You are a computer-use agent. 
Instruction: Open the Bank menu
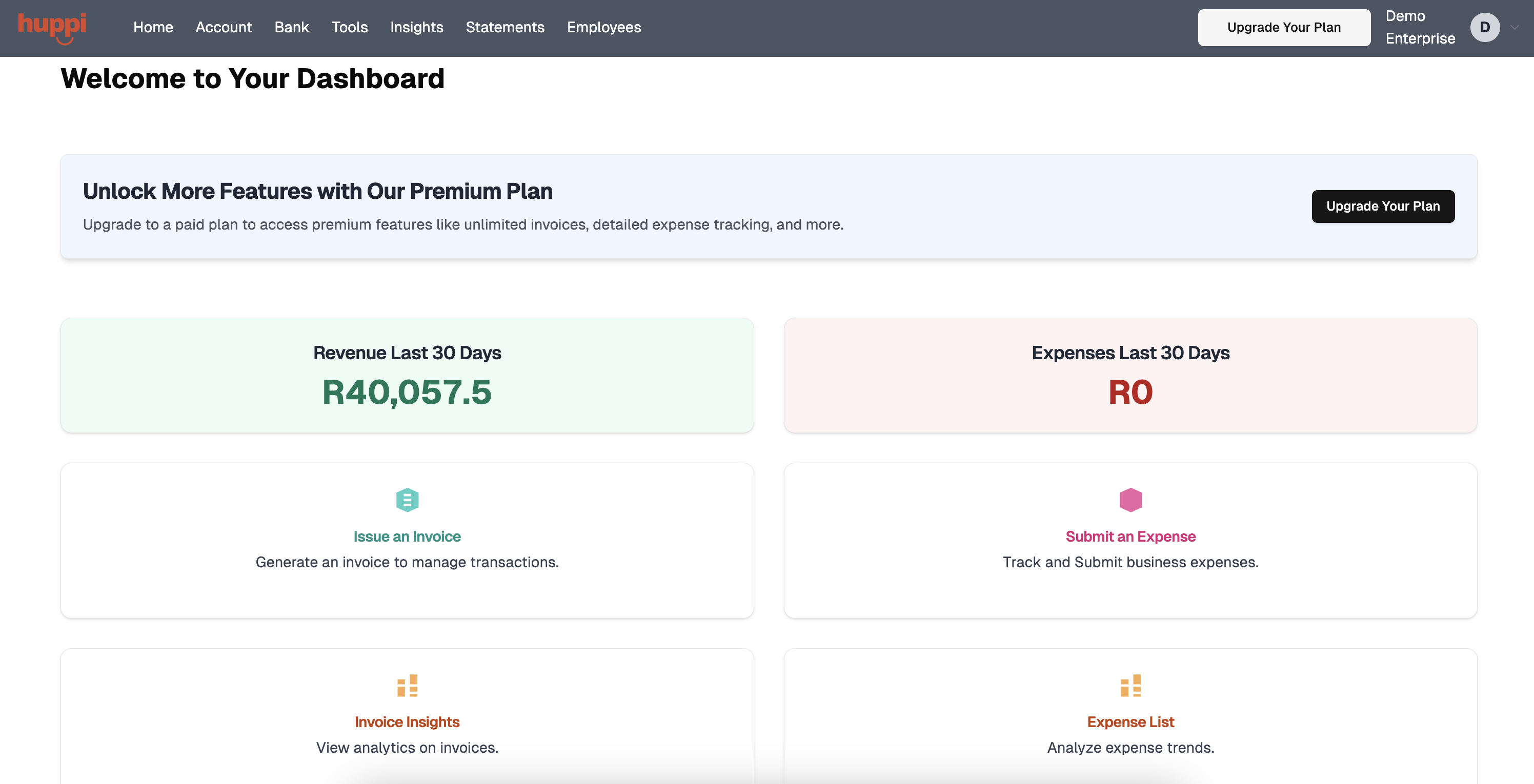pos(291,27)
